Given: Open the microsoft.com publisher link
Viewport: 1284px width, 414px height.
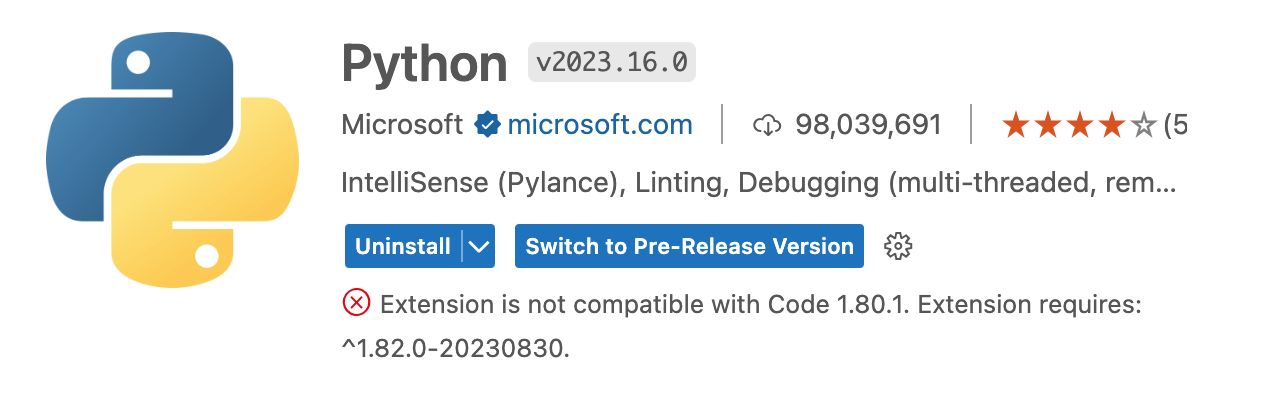Looking at the screenshot, I should [x=600, y=125].
